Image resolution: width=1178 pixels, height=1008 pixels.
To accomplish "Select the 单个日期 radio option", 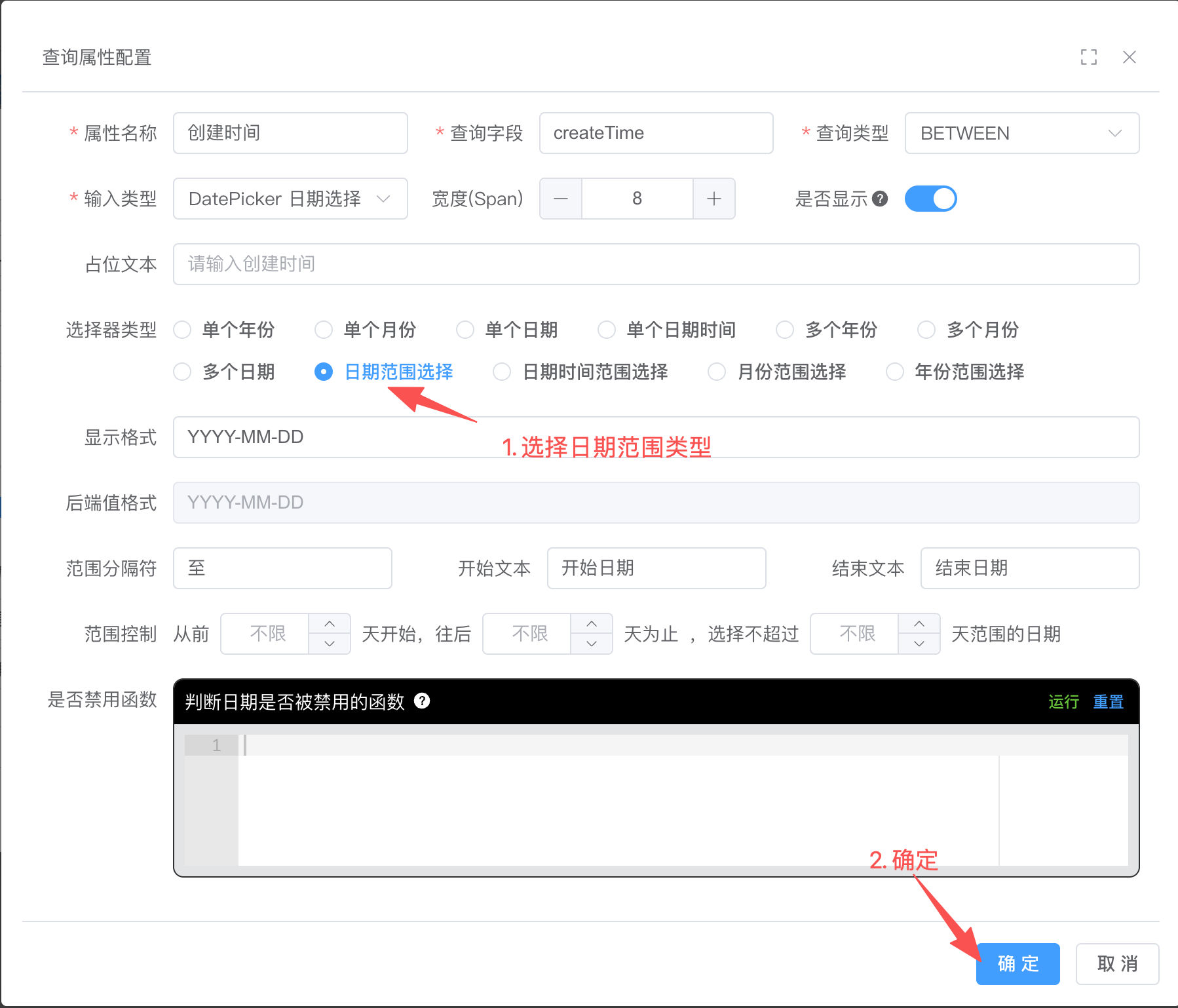I will click(x=465, y=330).
